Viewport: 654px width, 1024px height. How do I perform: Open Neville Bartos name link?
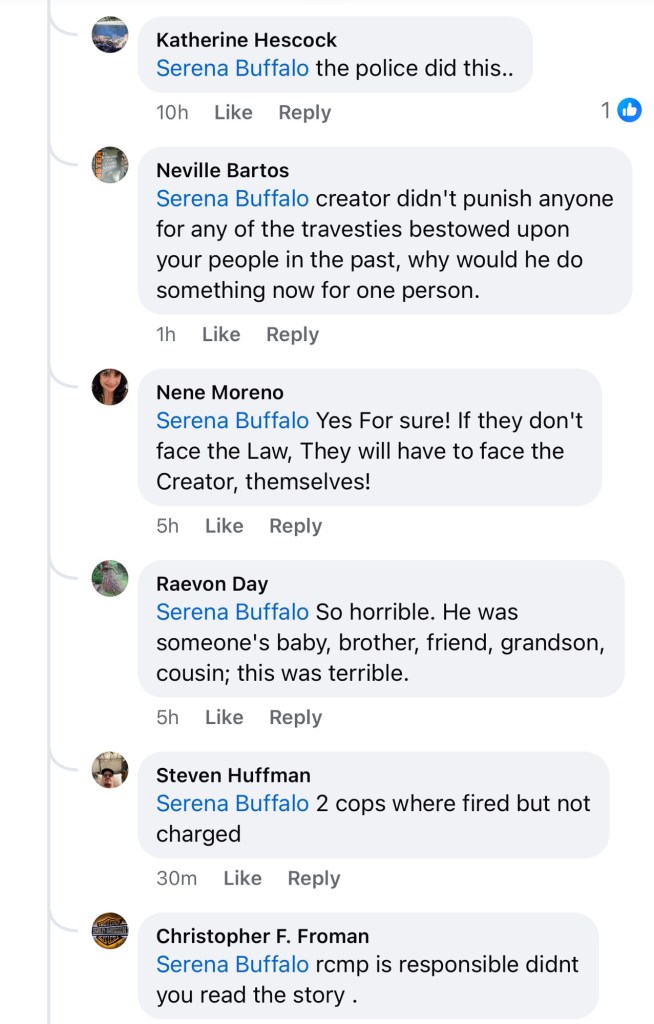tap(222, 170)
